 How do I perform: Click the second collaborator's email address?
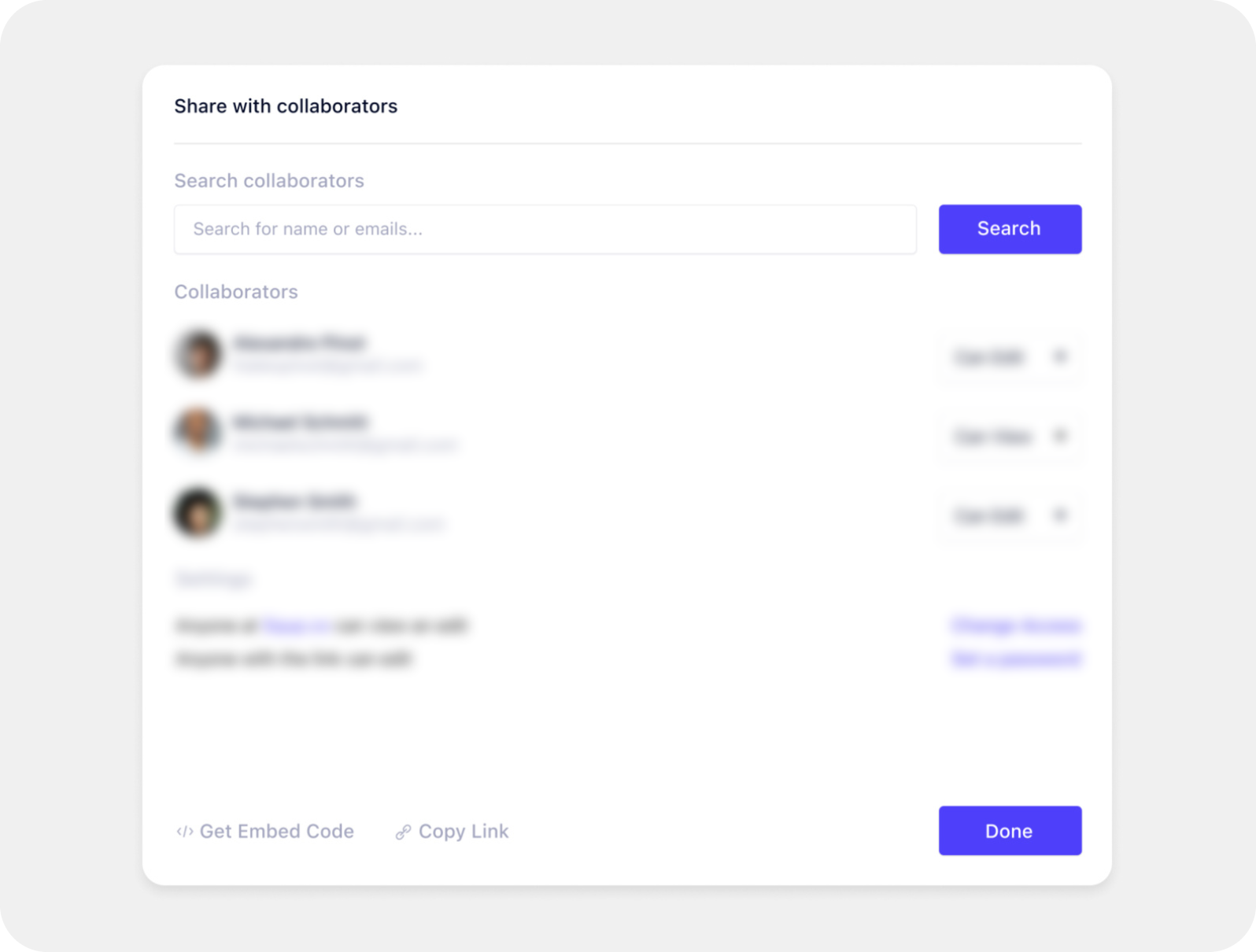pos(345,445)
